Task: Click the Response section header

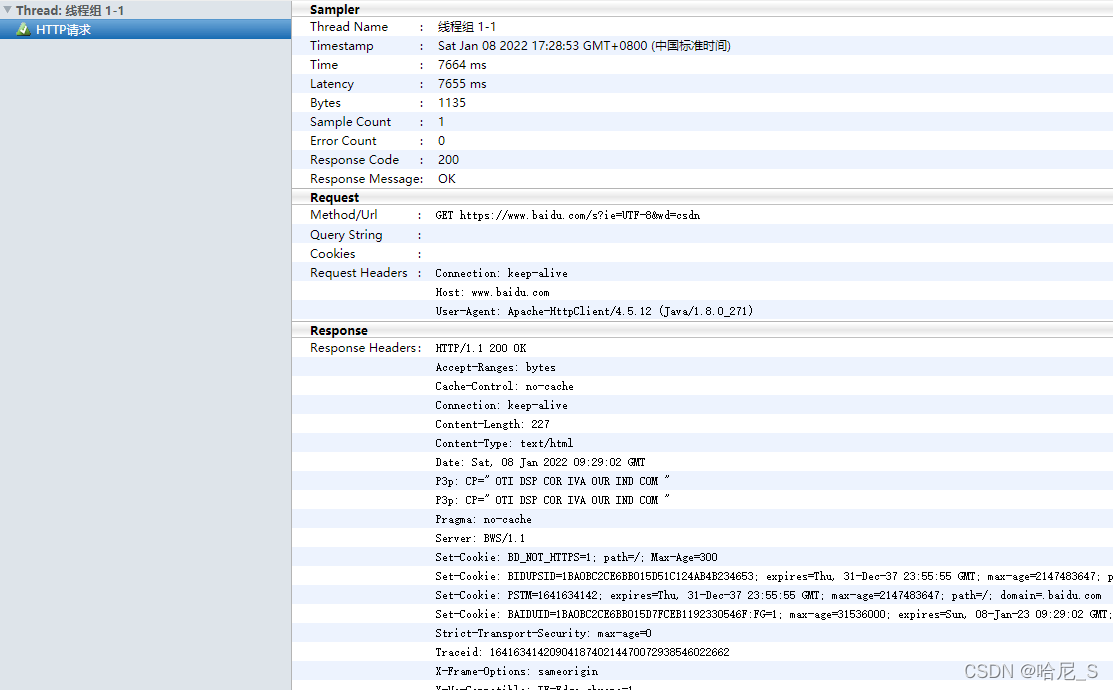Action: [x=339, y=330]
